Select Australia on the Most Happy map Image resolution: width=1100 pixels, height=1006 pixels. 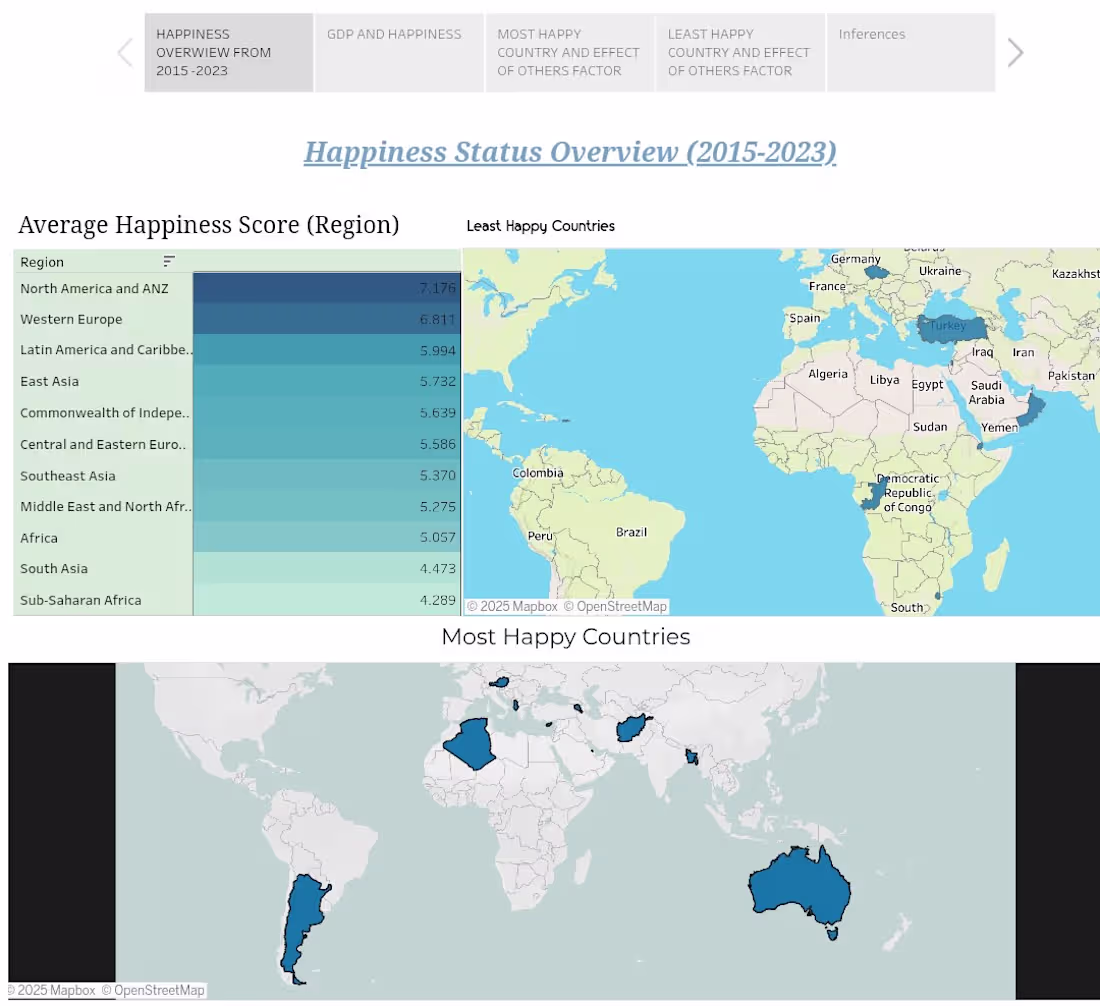pyautogui.click(x=798, y=885)
